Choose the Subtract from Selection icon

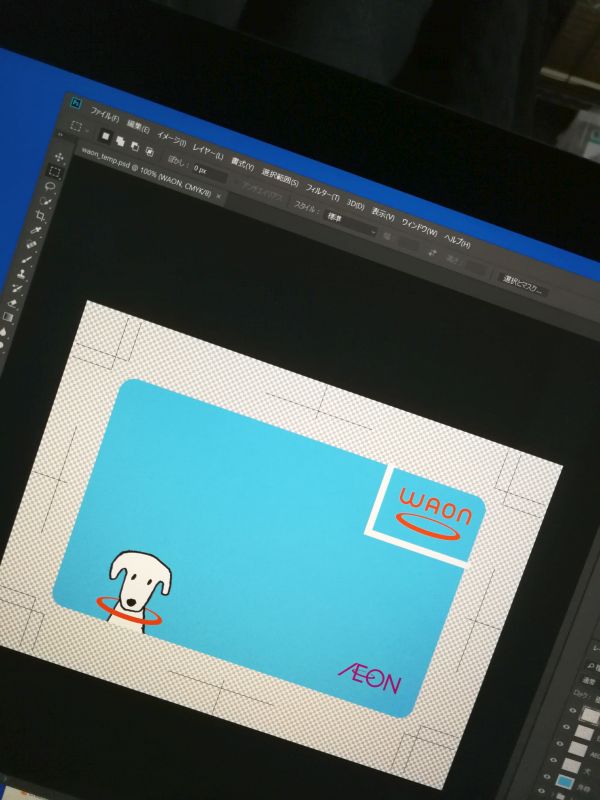pos(135,146)
